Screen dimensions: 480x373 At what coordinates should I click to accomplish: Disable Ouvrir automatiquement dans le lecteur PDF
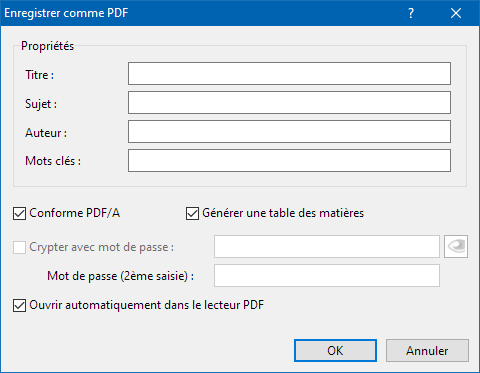pos(20,306)
